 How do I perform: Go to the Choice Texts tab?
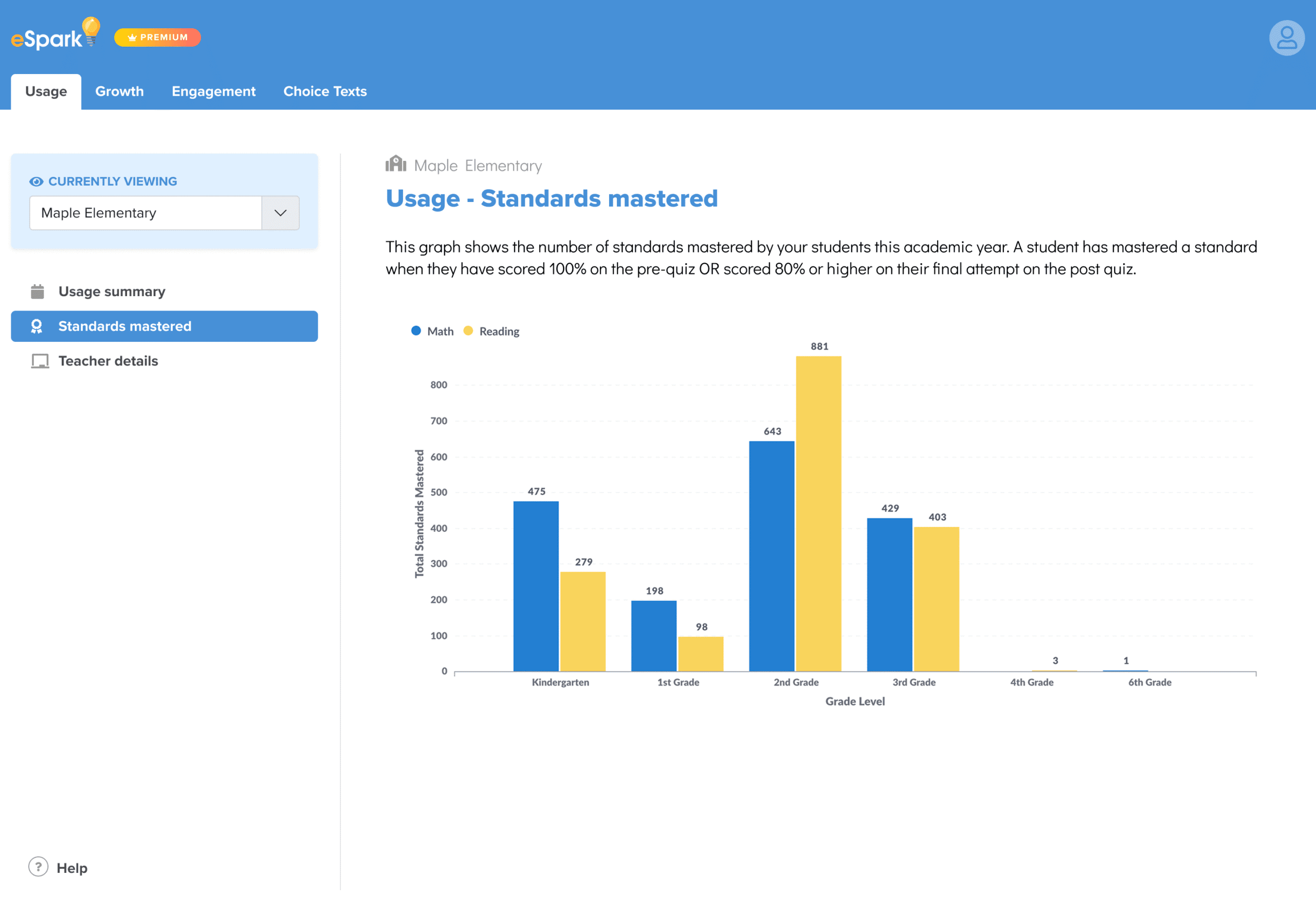coord(325,92)
